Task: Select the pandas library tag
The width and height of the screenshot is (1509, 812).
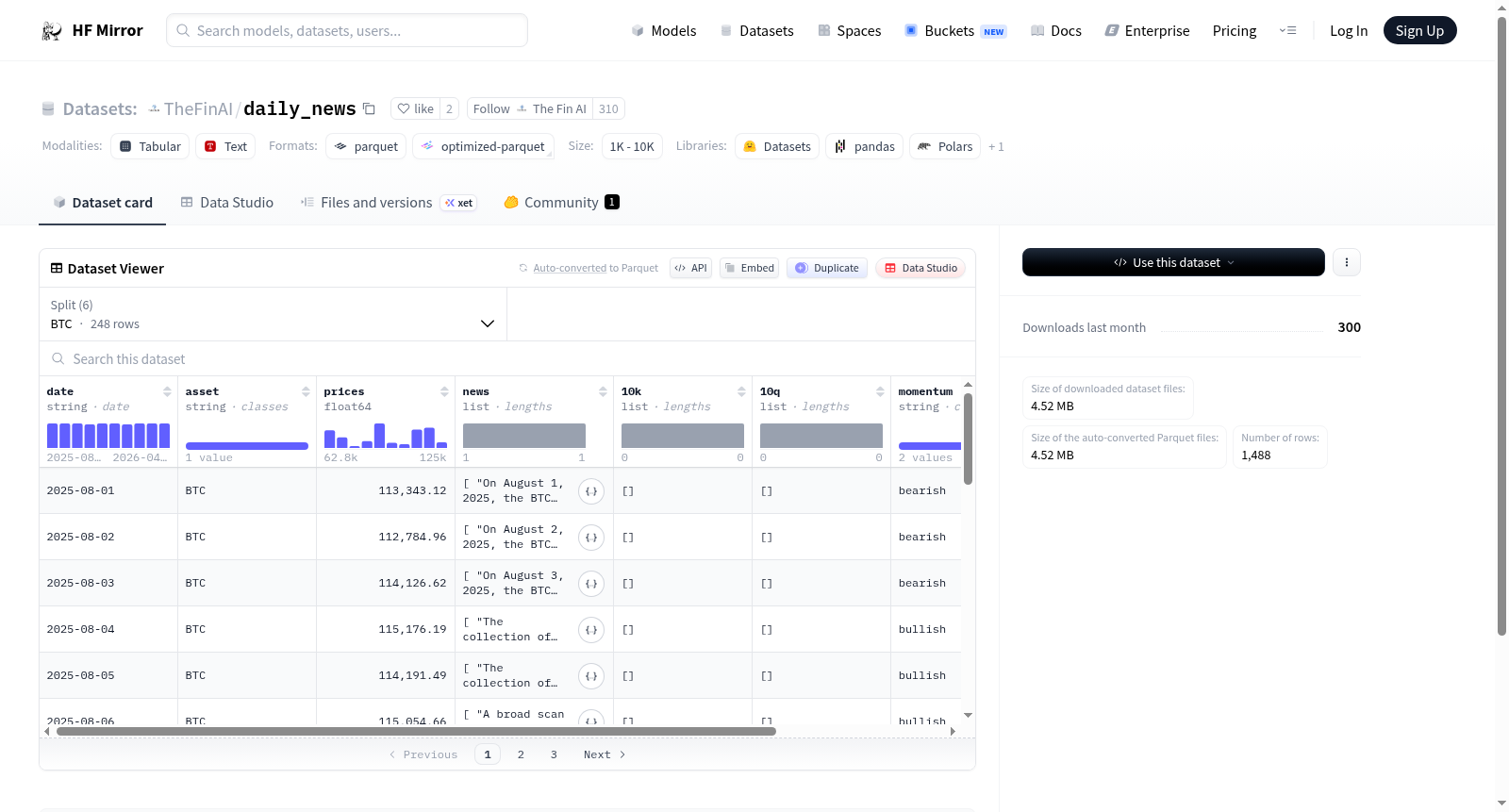Action: click(x=865, y=147)
